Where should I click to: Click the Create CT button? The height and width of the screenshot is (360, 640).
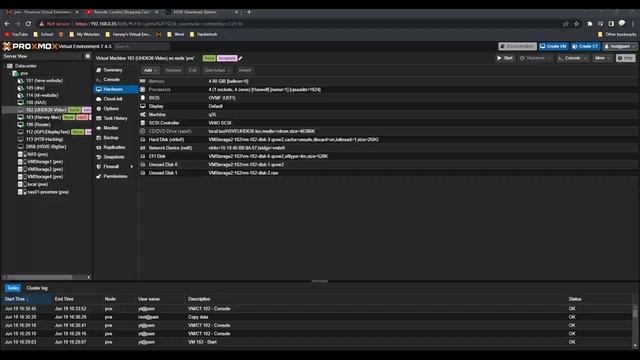click(586, 47)
